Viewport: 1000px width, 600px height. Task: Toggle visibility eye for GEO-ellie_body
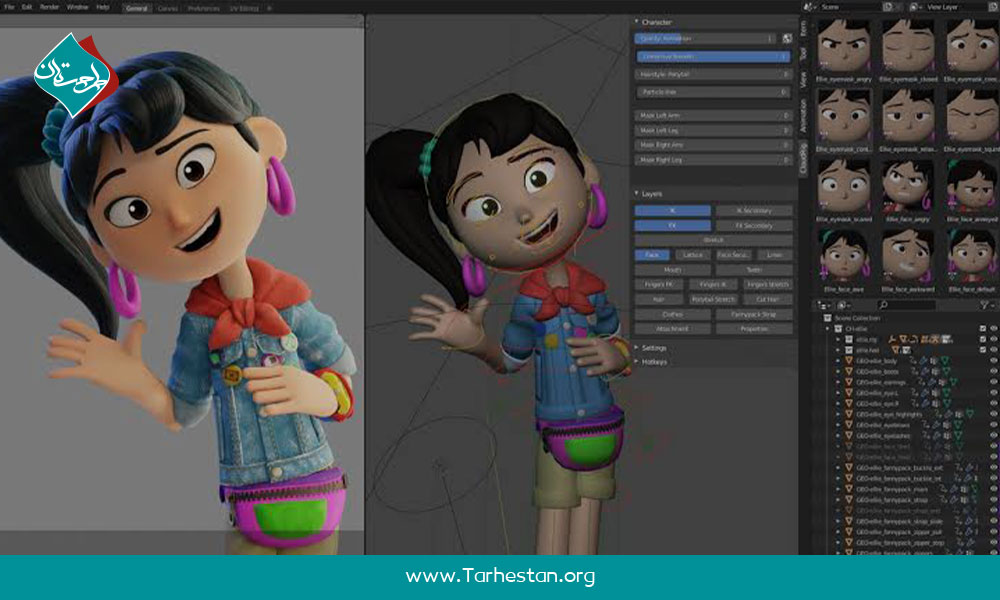(993, 361)
